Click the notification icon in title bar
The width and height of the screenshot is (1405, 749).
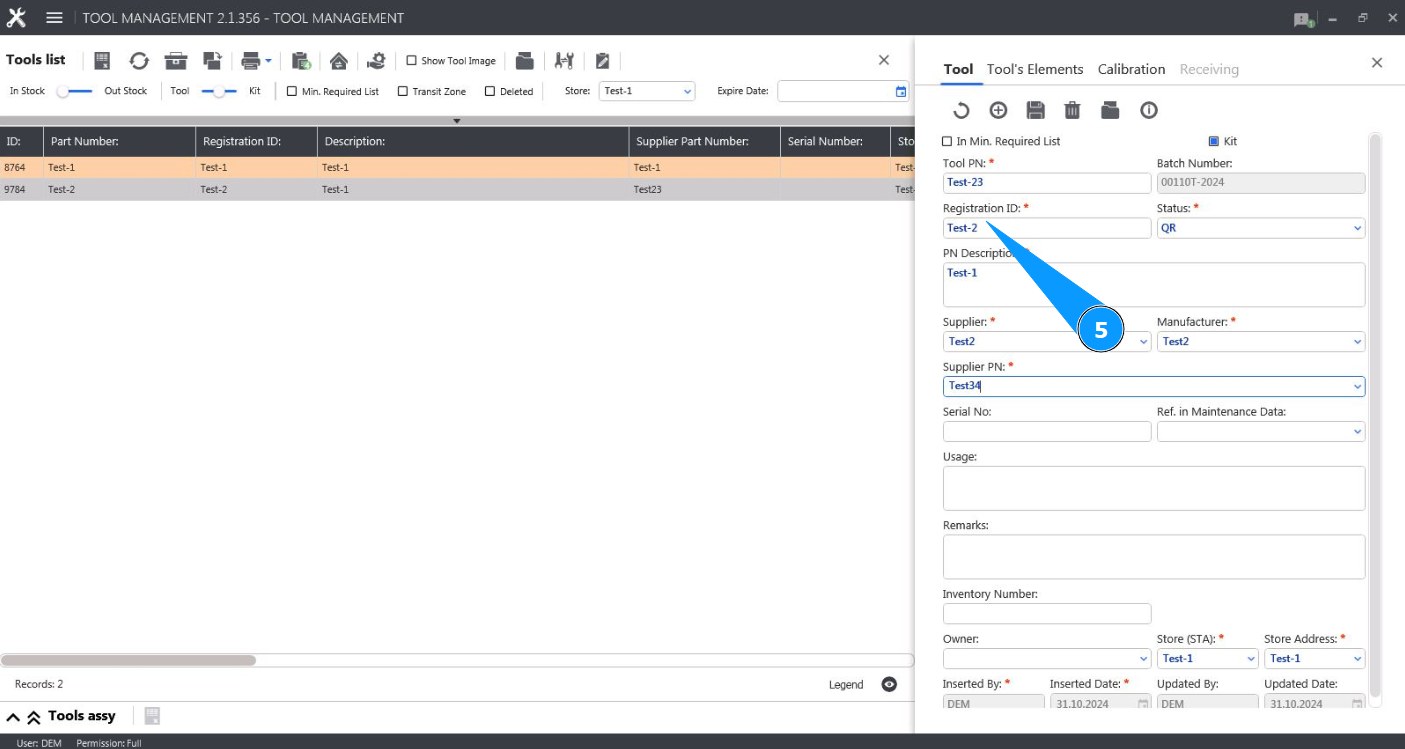pos(1302,19)
